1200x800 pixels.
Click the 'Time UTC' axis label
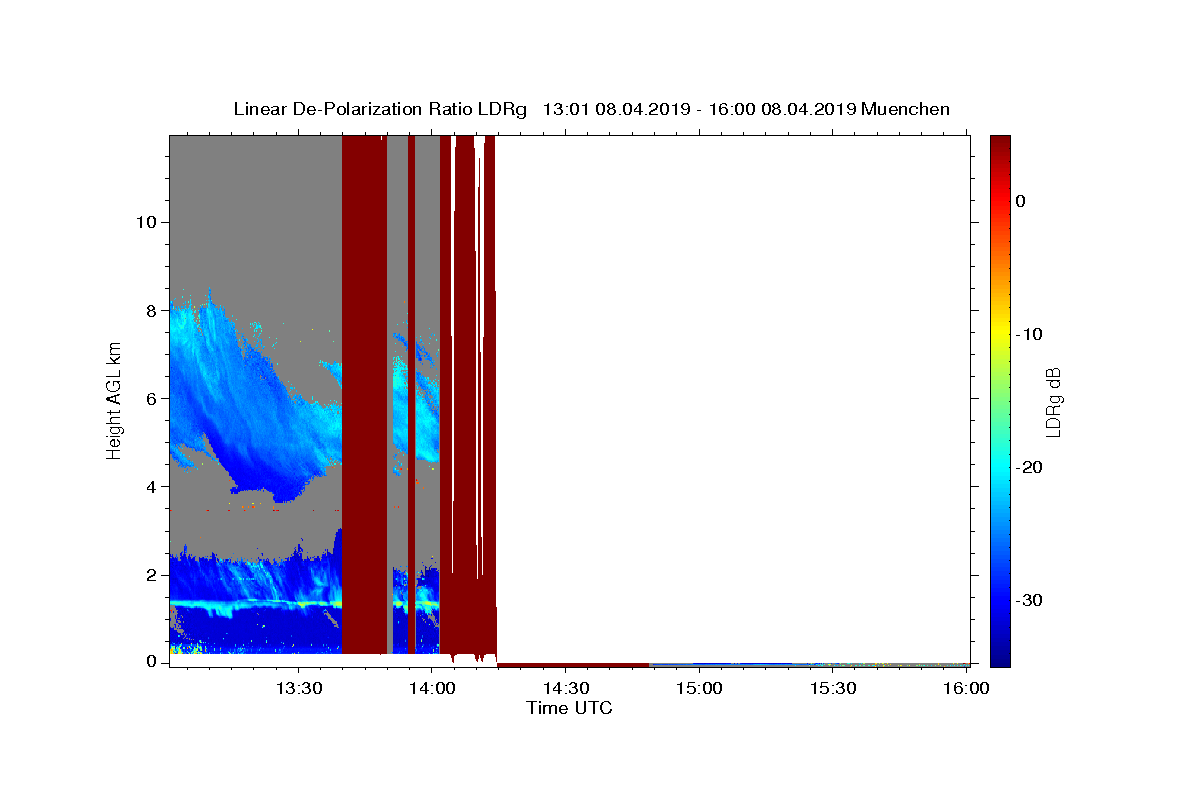click(x=569, y=708)
